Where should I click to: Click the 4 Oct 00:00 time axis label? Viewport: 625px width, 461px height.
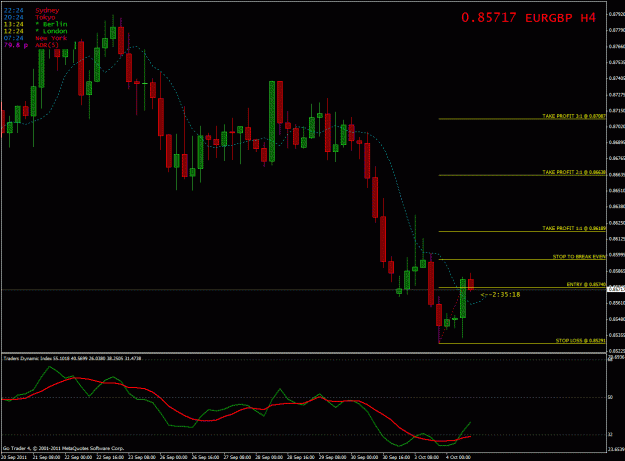[458, 457]
